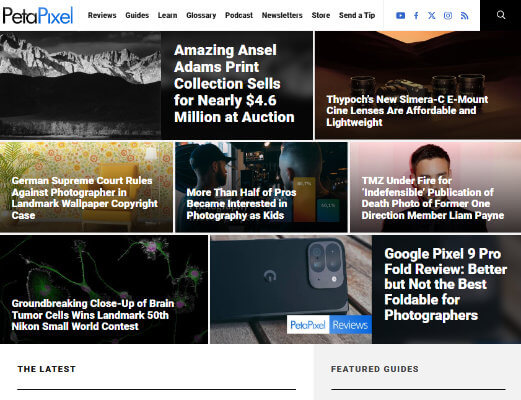Image resolution: width=521 pixels, height=400 pixels.
Task: Go to PetaPixel home logo
Action: 38,15
